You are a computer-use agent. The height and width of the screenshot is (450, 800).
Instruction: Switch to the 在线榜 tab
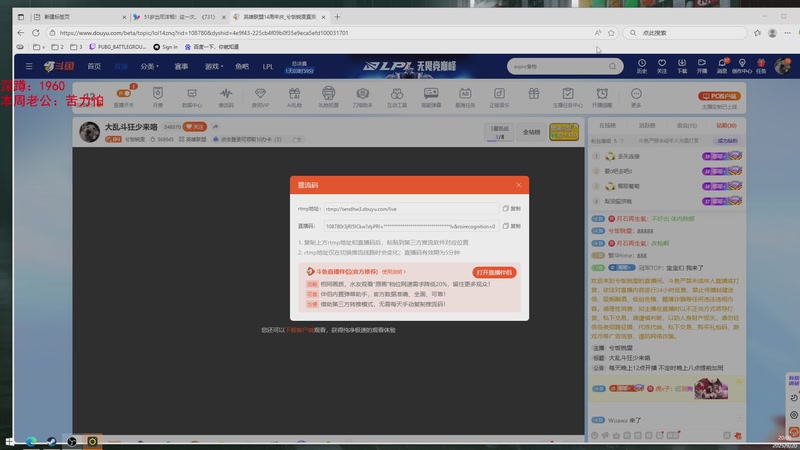pos(607,126)
